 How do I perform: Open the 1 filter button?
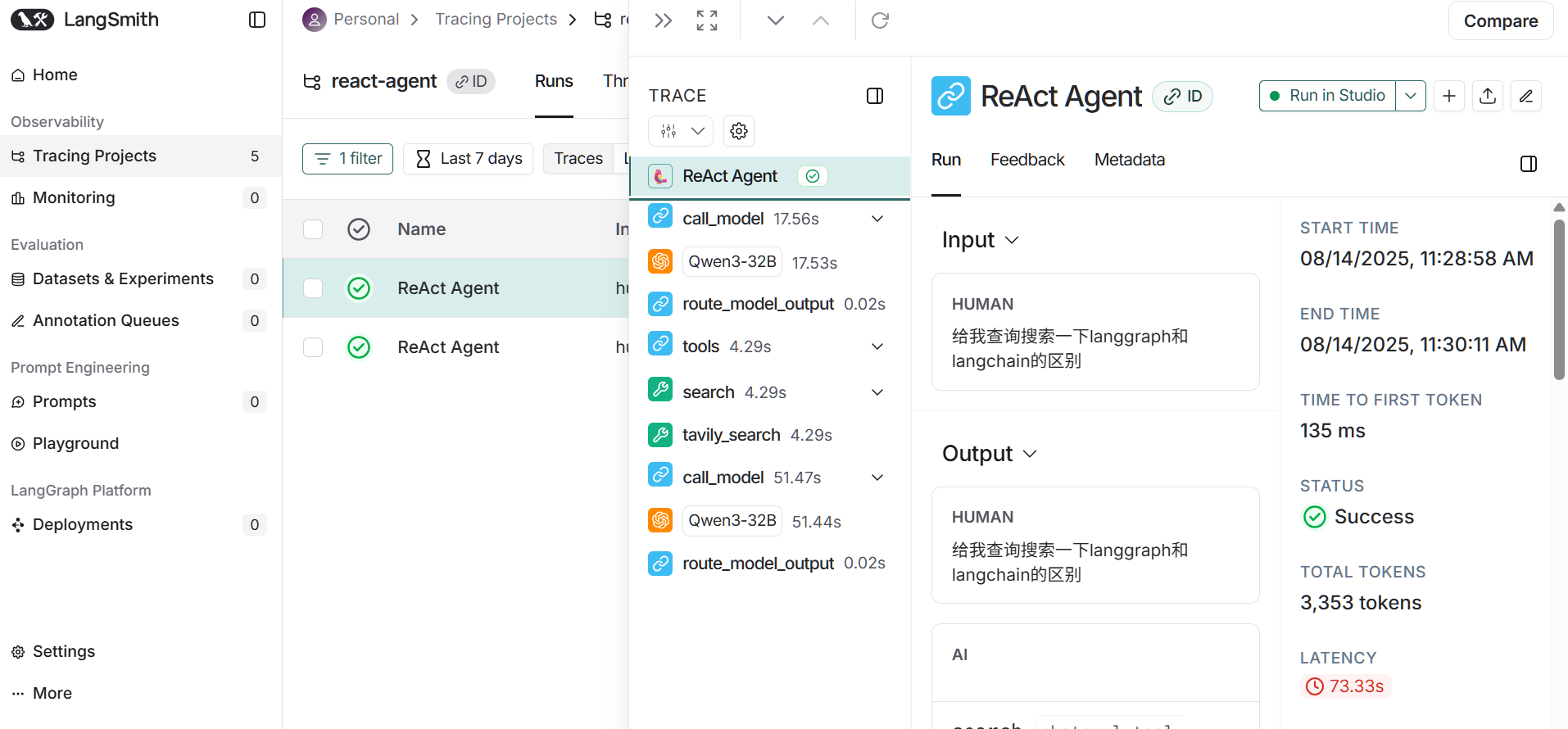pyautogui.click(x=347, y=159)
